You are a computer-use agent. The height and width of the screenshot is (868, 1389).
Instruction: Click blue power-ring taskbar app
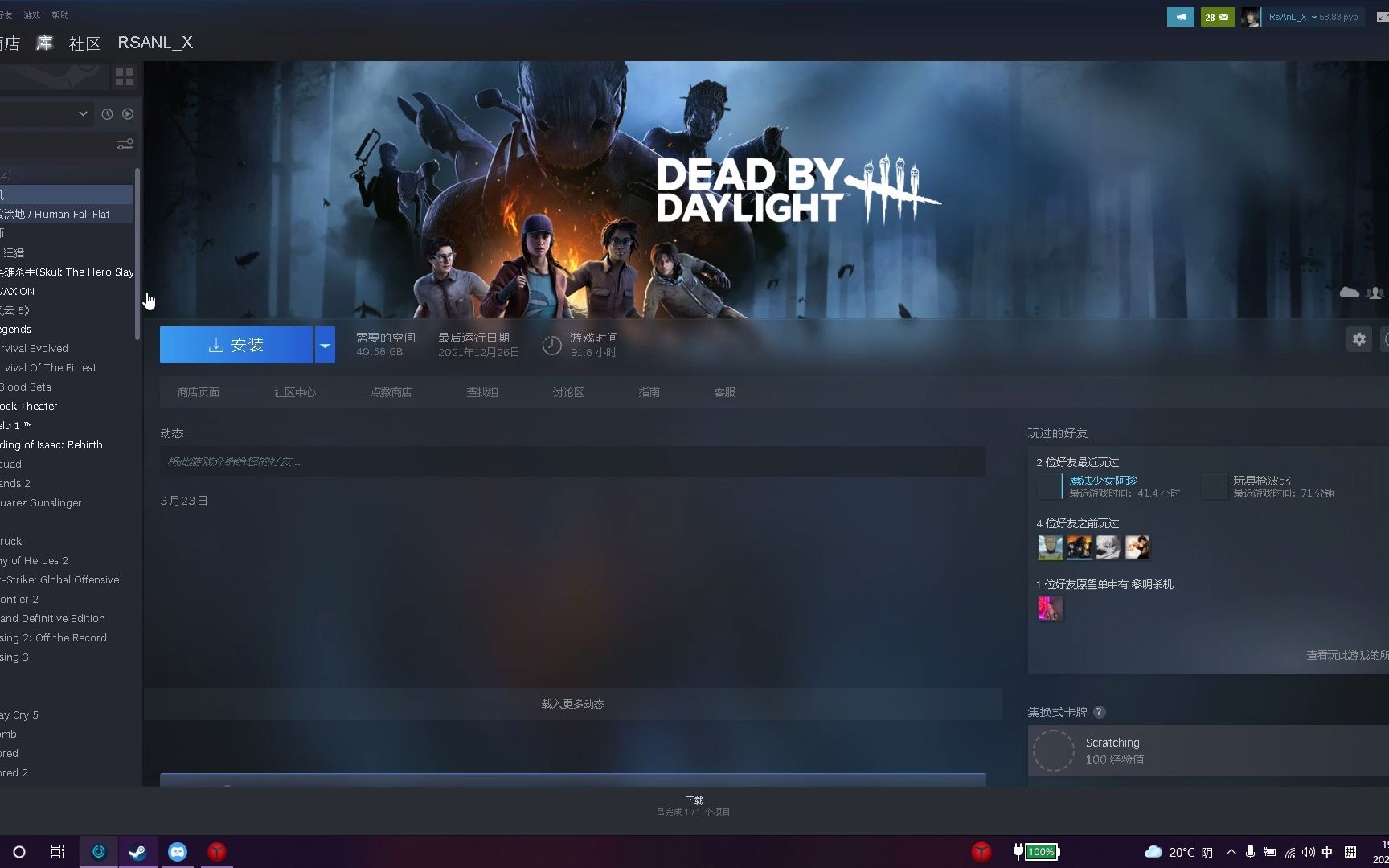[x=99, y=852]
